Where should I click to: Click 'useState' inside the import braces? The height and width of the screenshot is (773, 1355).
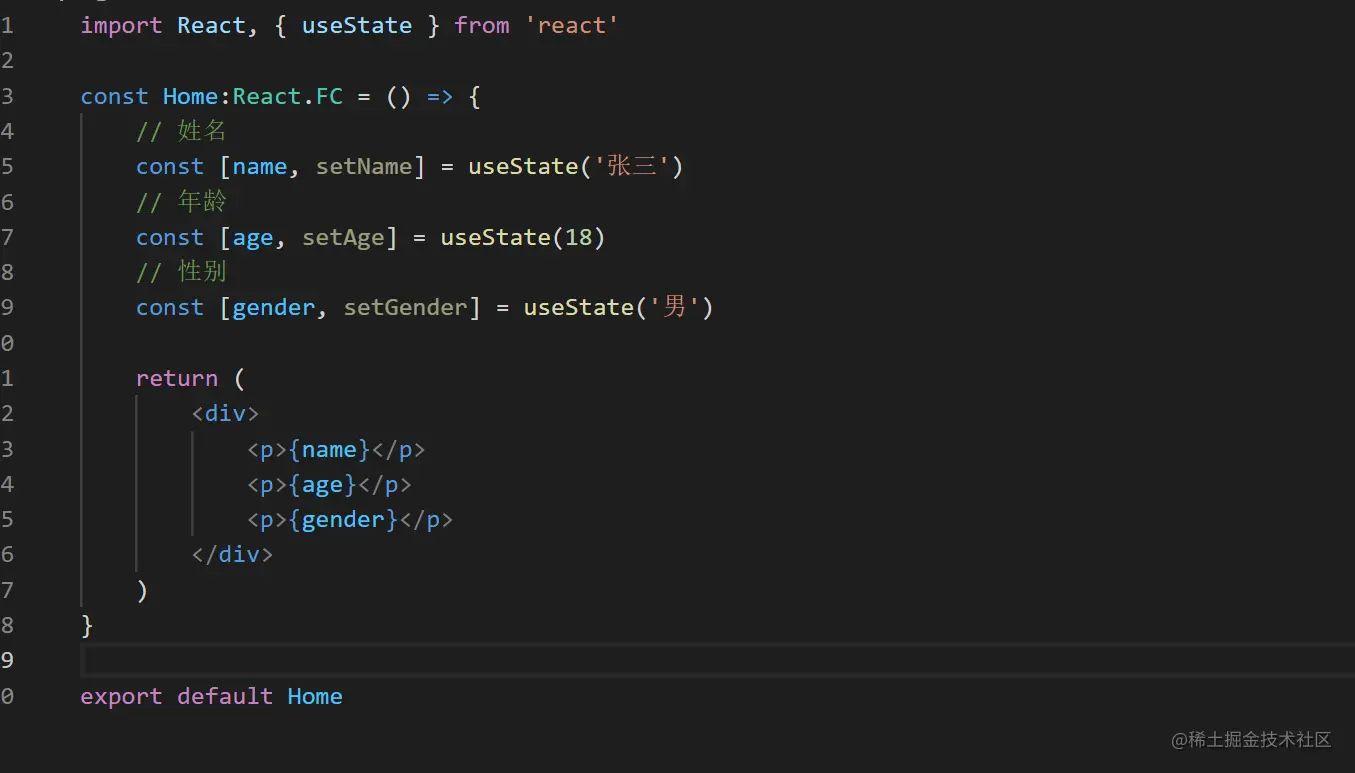coord(357,26)
